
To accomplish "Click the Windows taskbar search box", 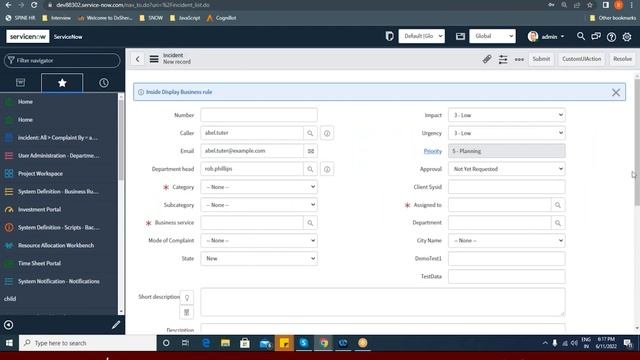I will pos(87,343).
